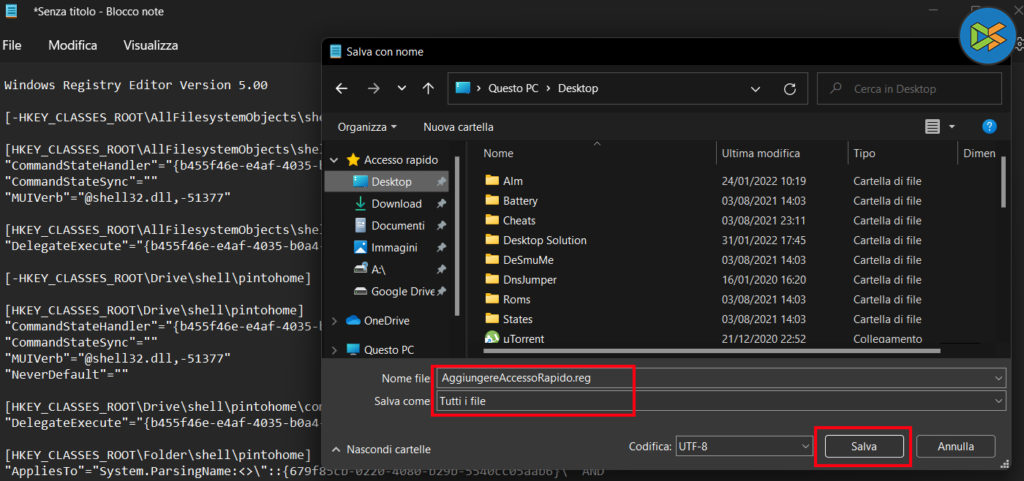Click the Nascondi cartelle toggle
Image resolution: width=1024 pixels, height=481 pixels.
pyautogui.click(x=381, y=450)
